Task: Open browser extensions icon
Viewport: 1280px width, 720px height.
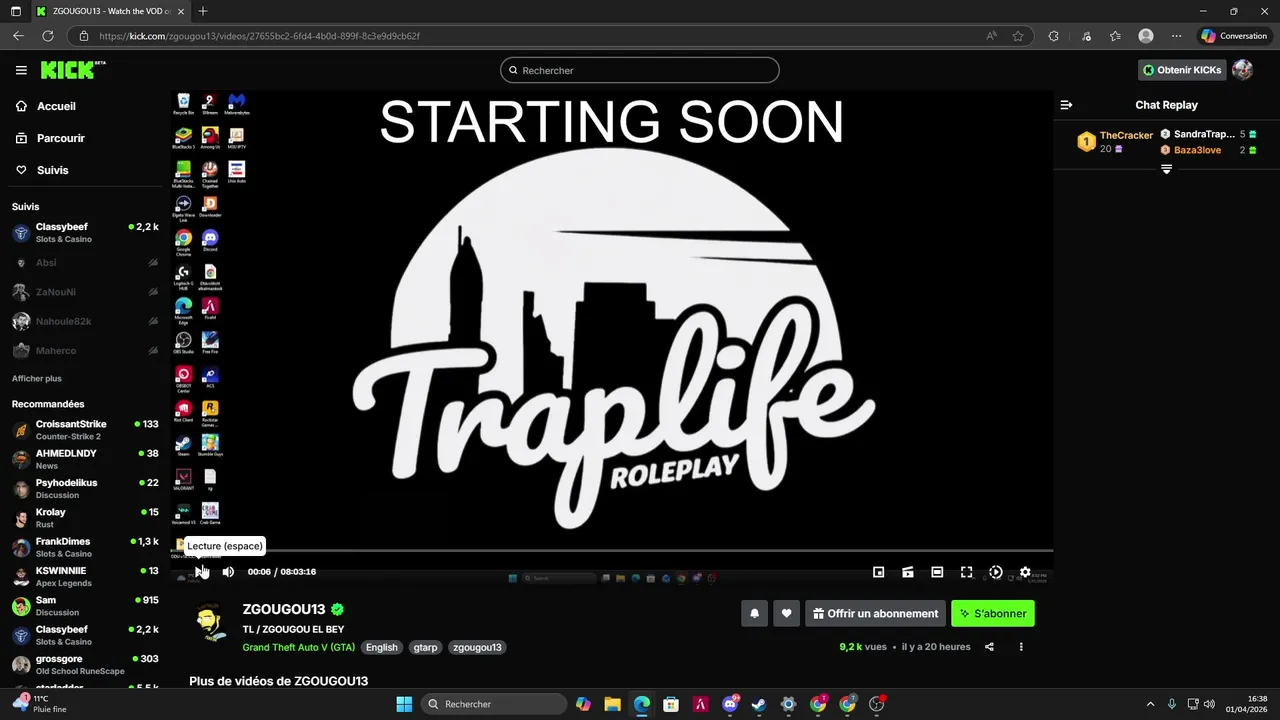Action: click(x=1053, y=36)
